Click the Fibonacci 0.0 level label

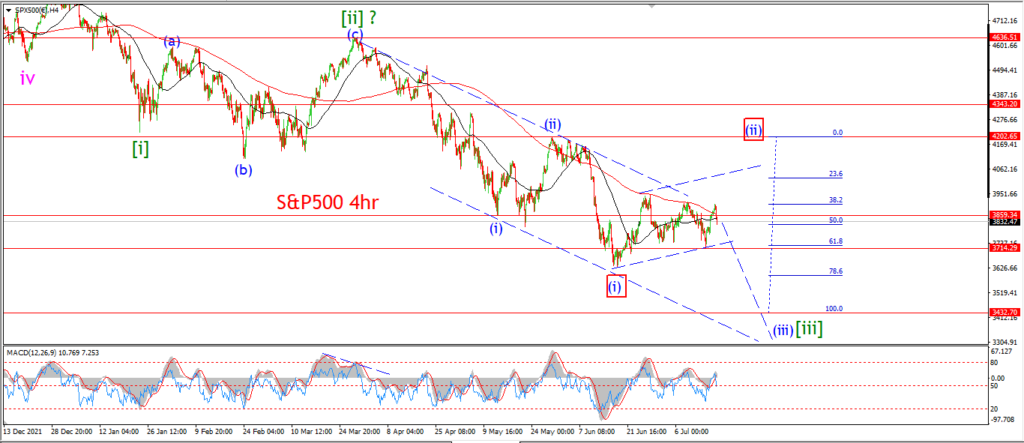[x=837, y=133]
